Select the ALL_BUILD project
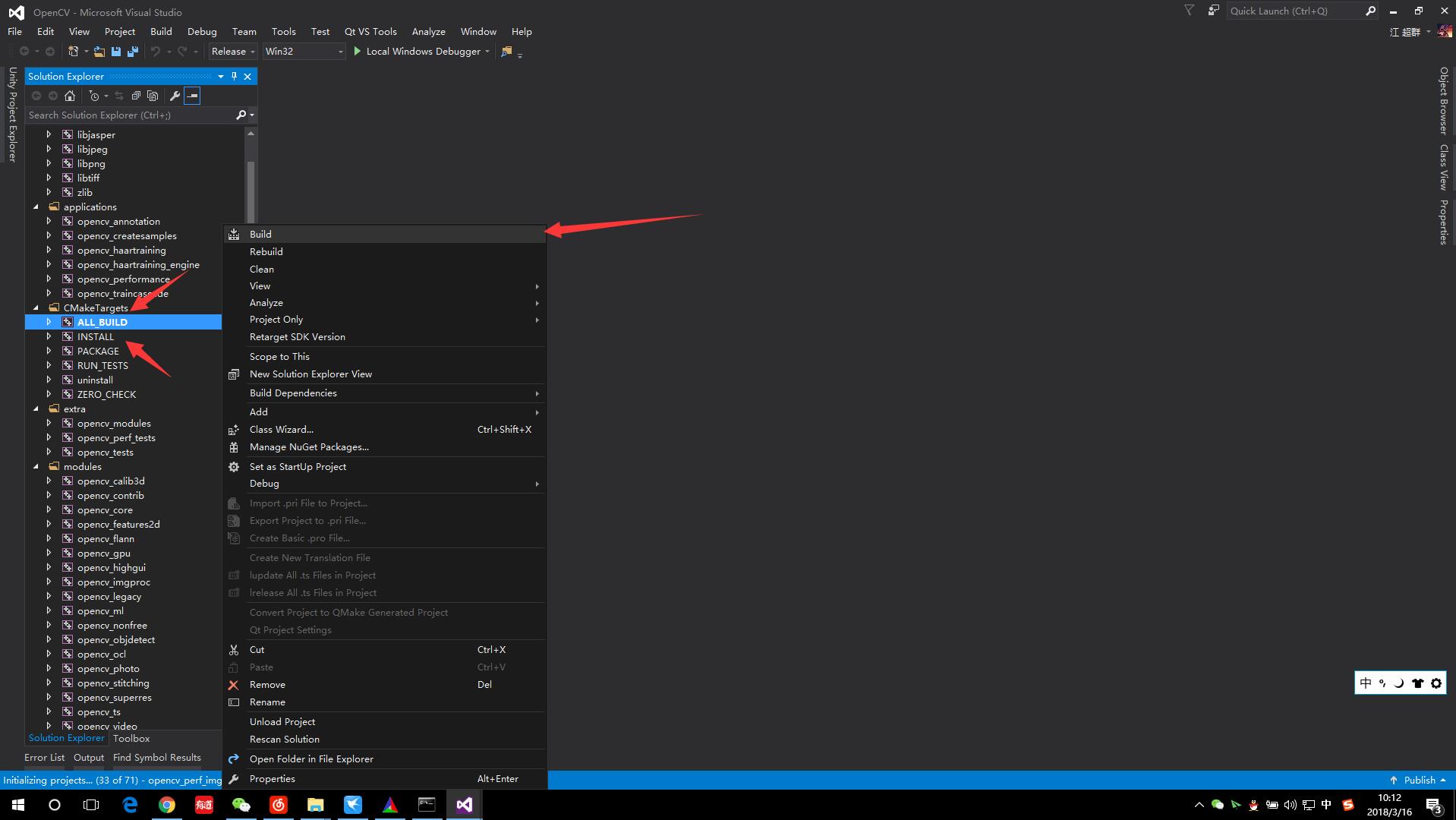The width and height of the screenshot is (1456, 820). tap(102, 322)
